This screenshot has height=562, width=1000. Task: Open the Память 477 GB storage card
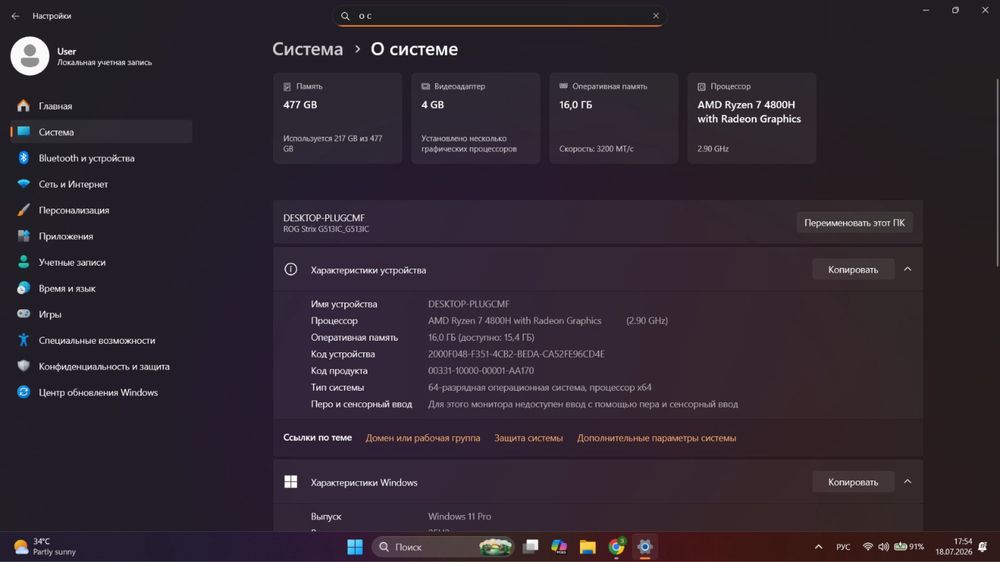click(337, 118)
